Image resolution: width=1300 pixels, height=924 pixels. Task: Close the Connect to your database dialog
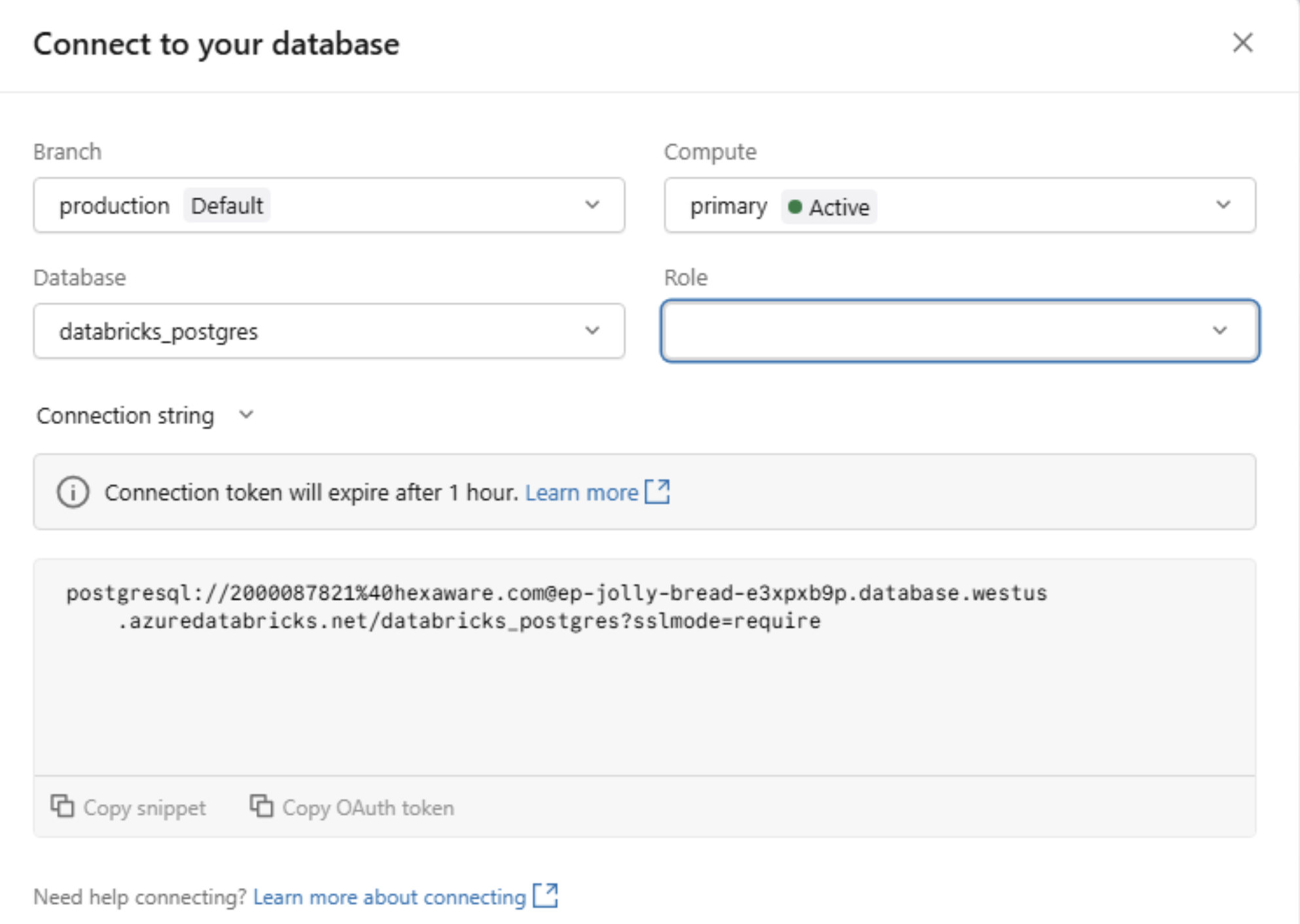tap(1242, 43)
